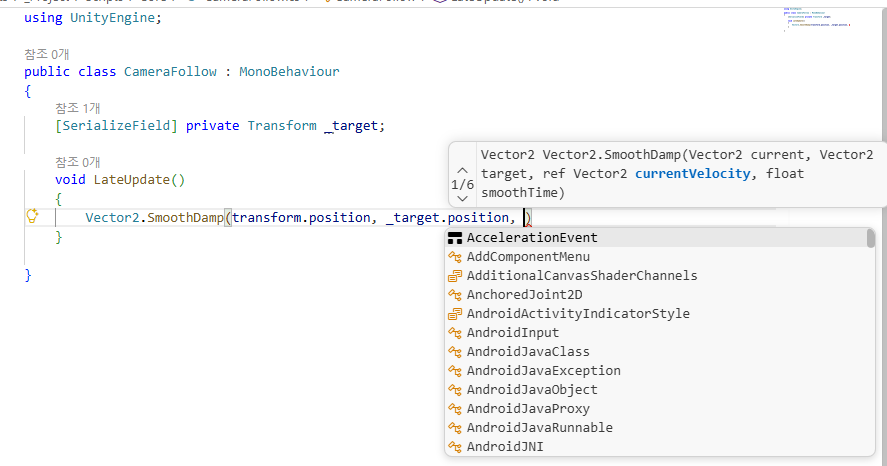This screenshot has width=887, height=466.
Task: Click the _target field declaration
Action: 351,126
